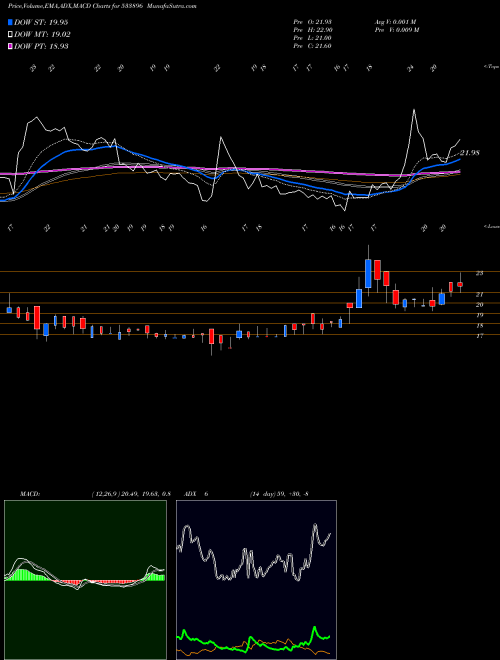Screen dimensions: 500x660
Task: Click the 'Pre O: 21.93' open value
Action: pos(312,21)
